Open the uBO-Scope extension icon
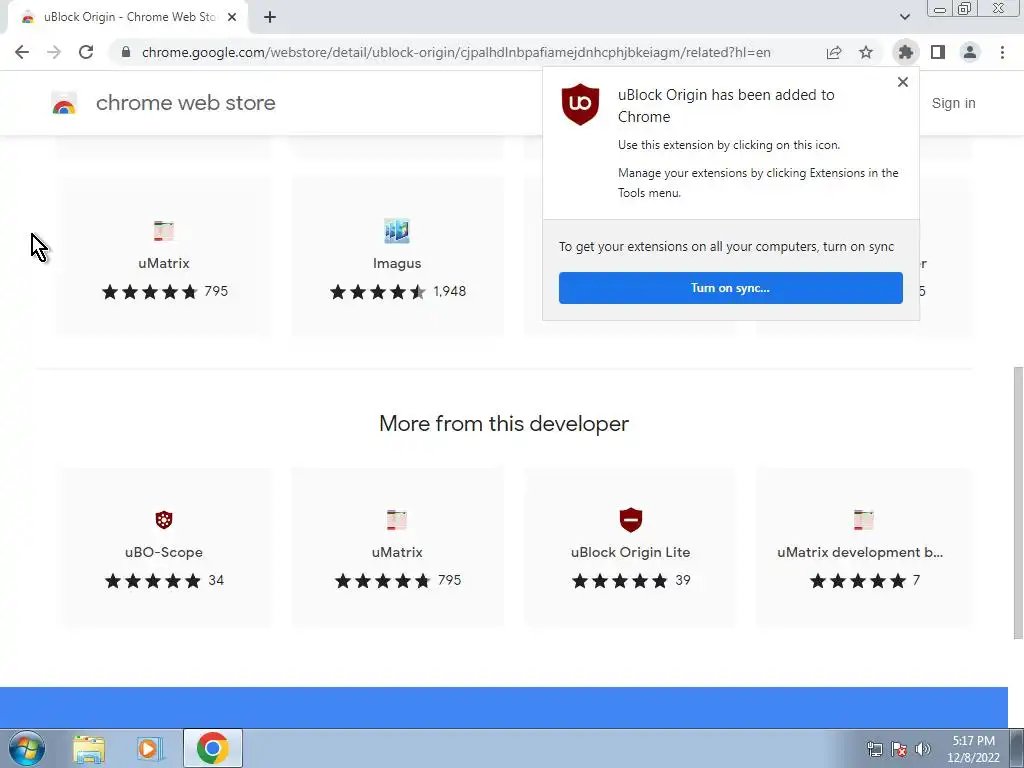 (x=164, y=520)
